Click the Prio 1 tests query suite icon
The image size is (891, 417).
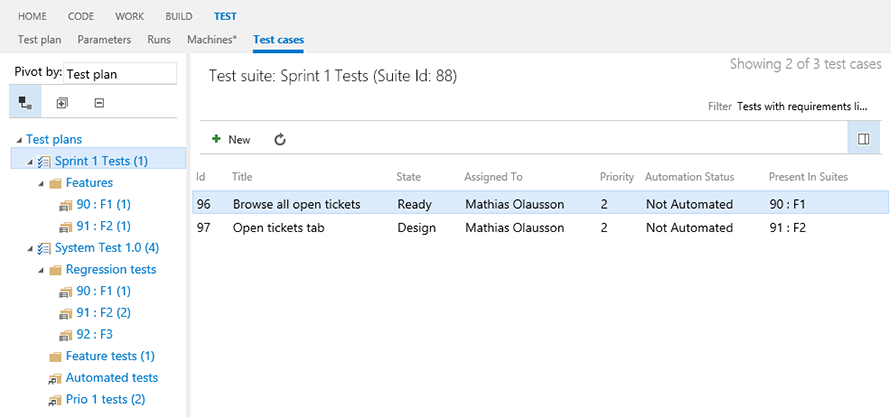coord(55,401)
